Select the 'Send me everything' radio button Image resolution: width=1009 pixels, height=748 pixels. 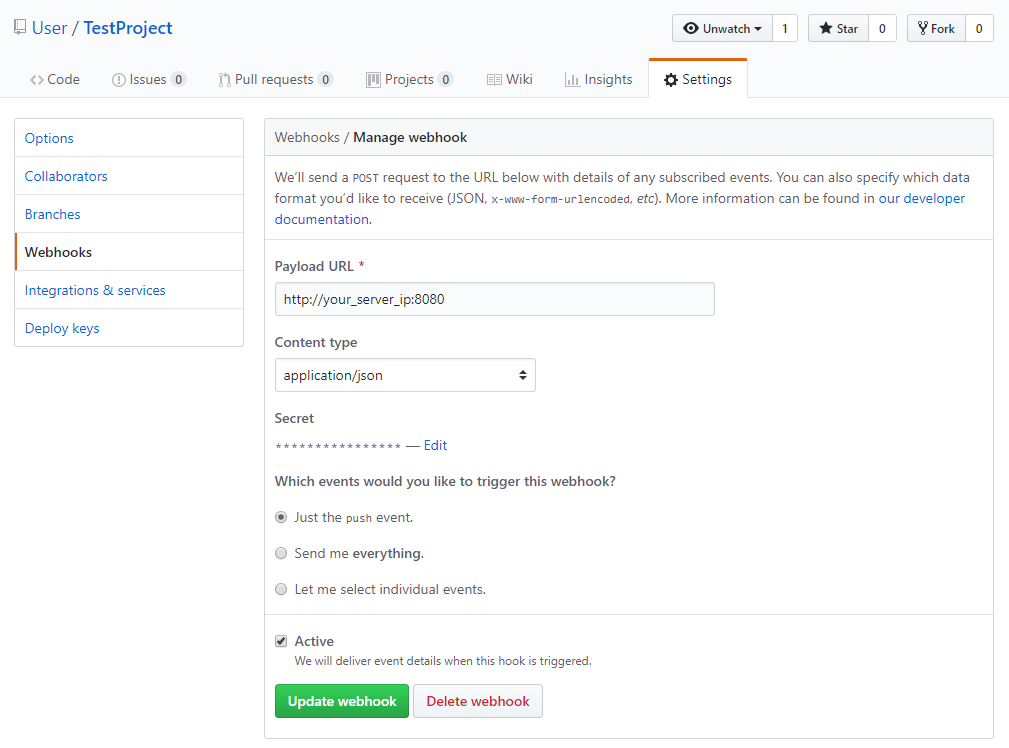pyautogui.click(x=281, y=553)
